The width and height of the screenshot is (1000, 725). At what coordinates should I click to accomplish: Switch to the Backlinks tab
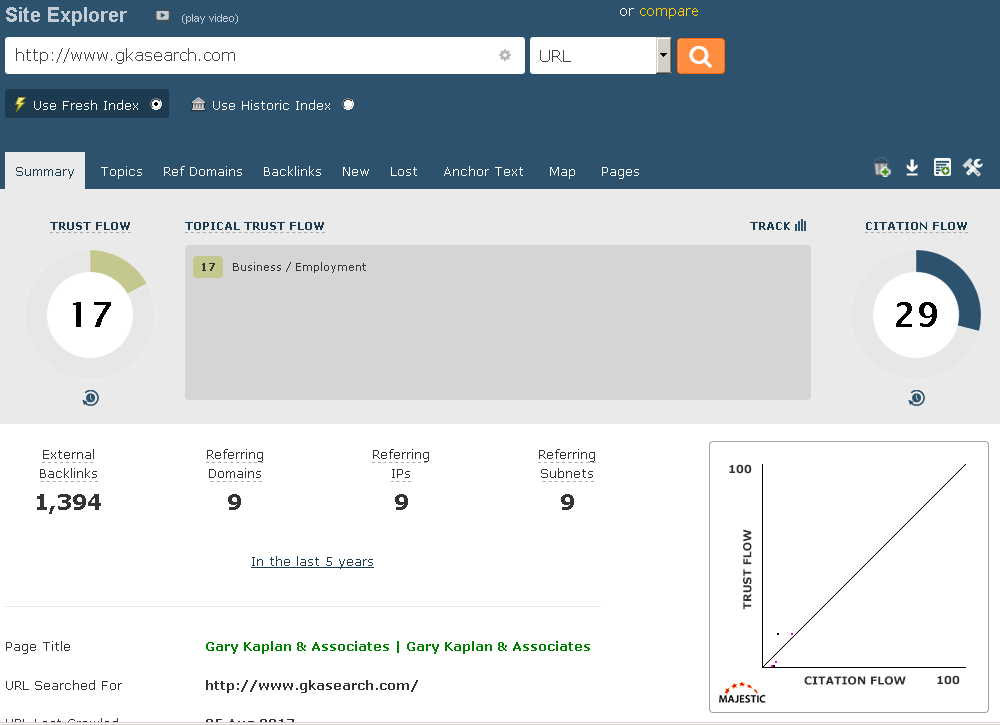pos(292,172)
